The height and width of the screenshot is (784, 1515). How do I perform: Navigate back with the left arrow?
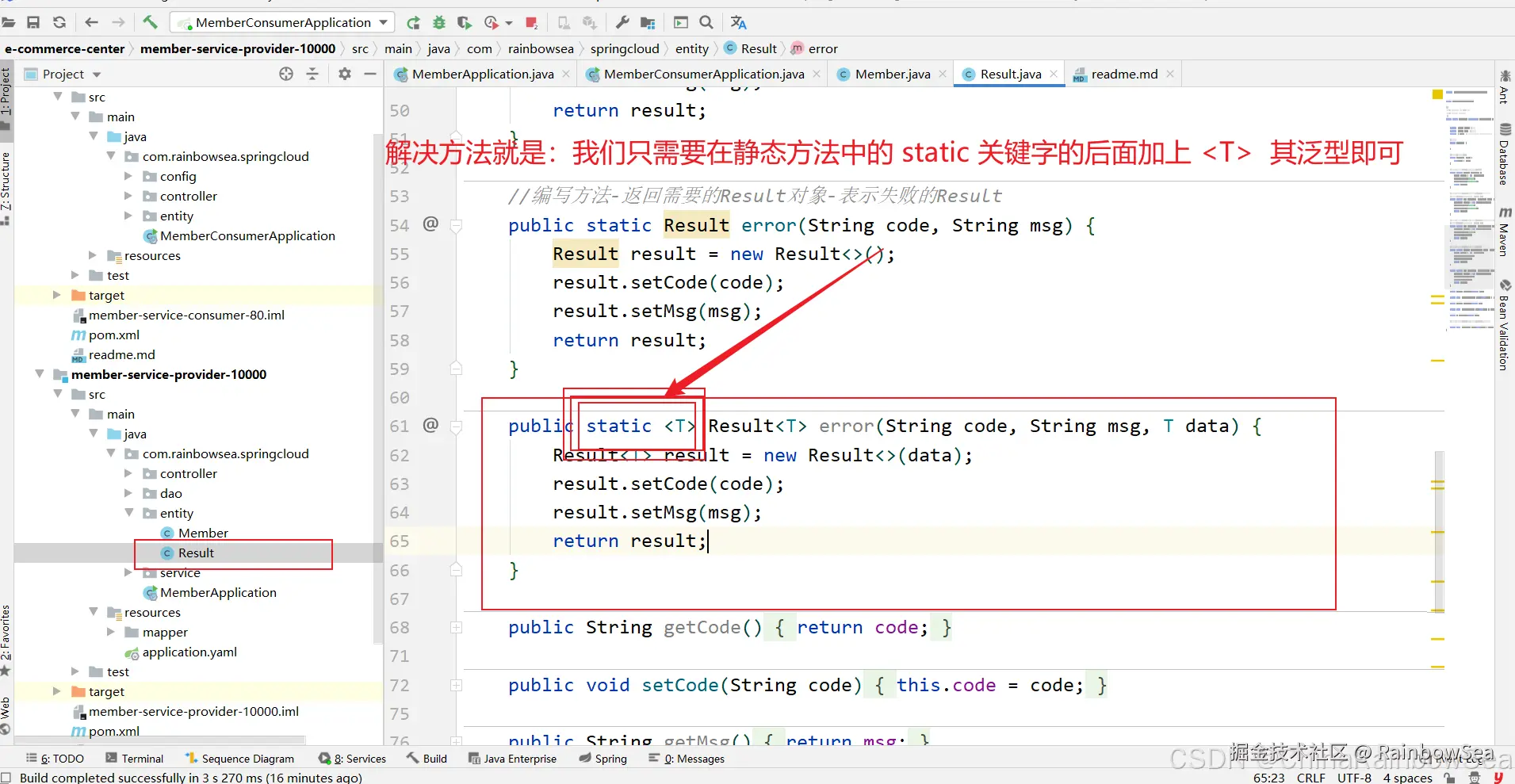coord(91,22)
